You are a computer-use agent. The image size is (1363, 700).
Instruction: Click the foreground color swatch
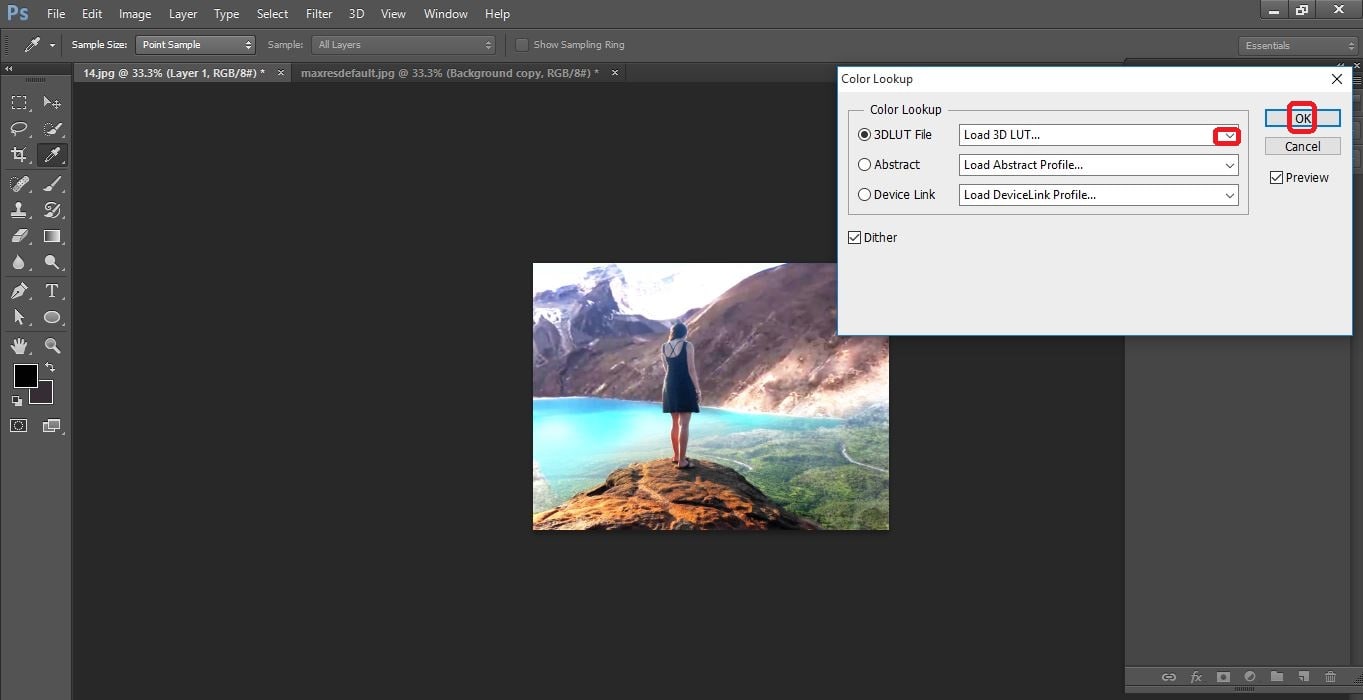coord(24,377)
